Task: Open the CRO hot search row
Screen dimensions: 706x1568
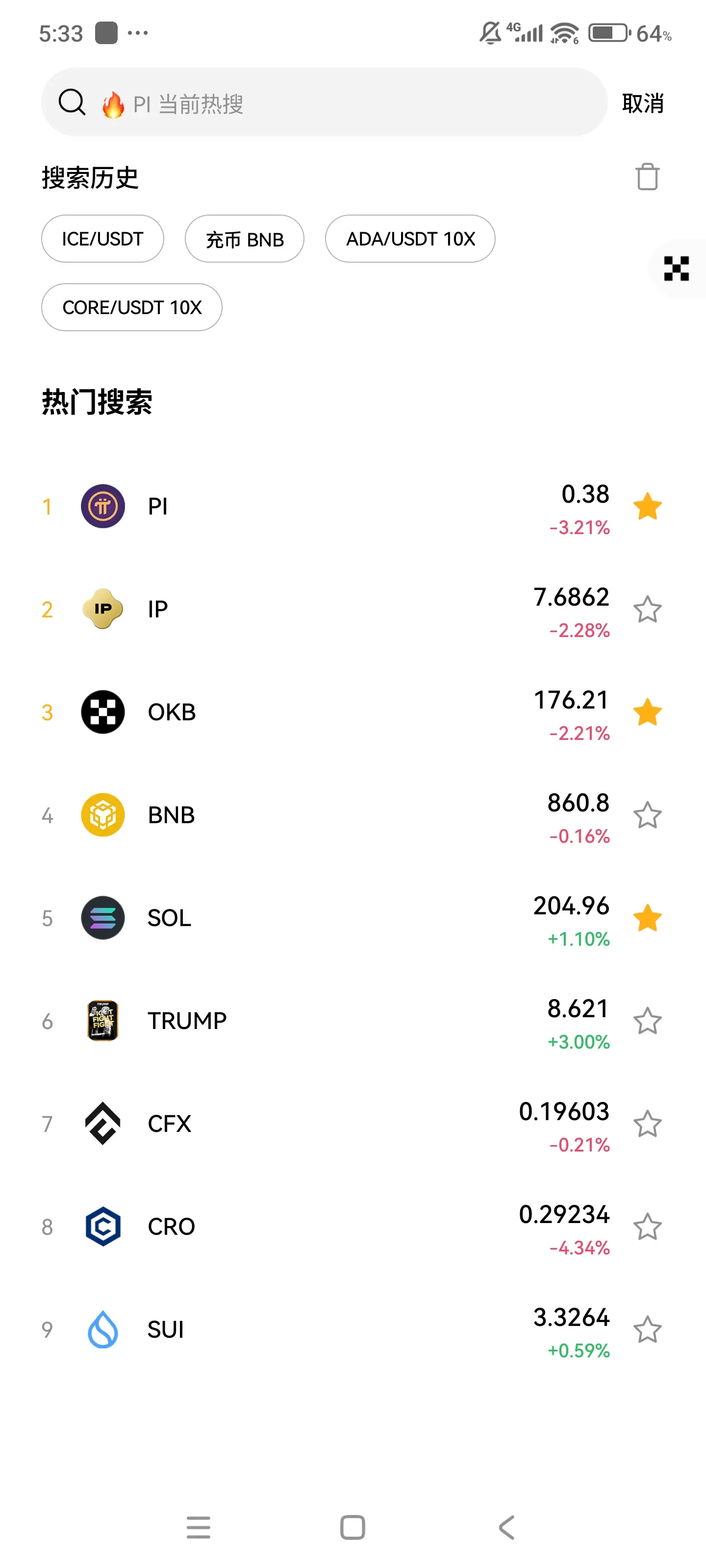Action: [x=353, y=1226]
